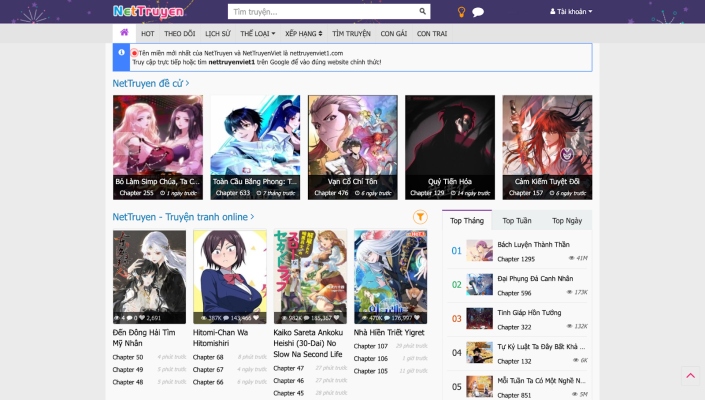Click the blue info icon in notice
Image resolution: width=705 pixels, height=400 pixels.
[x=122, y=52]
